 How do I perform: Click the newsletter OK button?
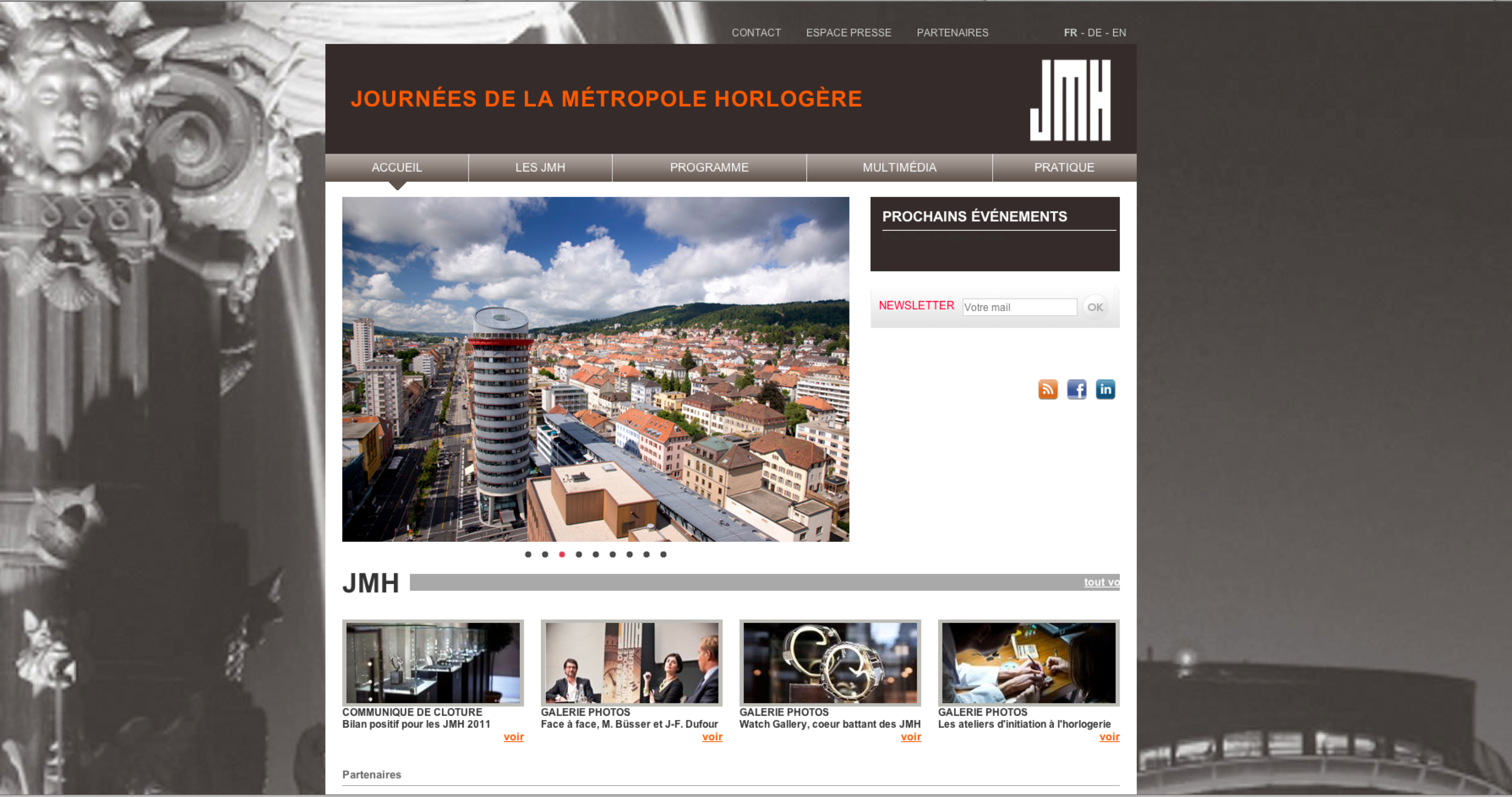pyautogui.click(x=1094, y=307)
